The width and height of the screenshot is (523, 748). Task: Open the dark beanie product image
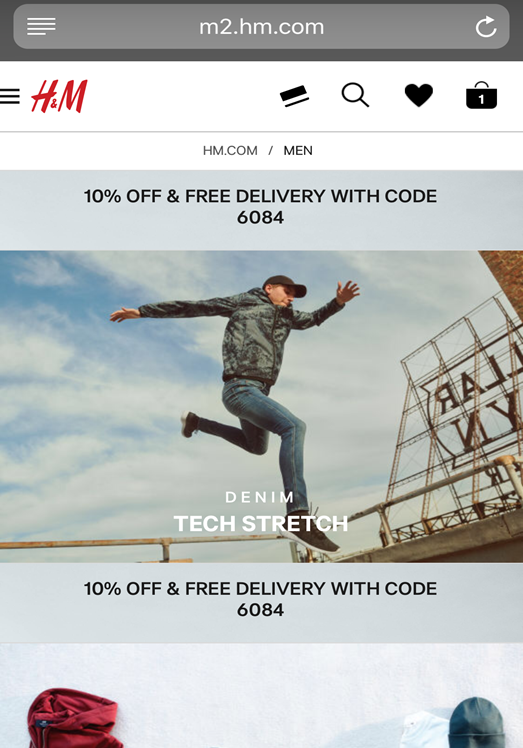coord(477,723)
